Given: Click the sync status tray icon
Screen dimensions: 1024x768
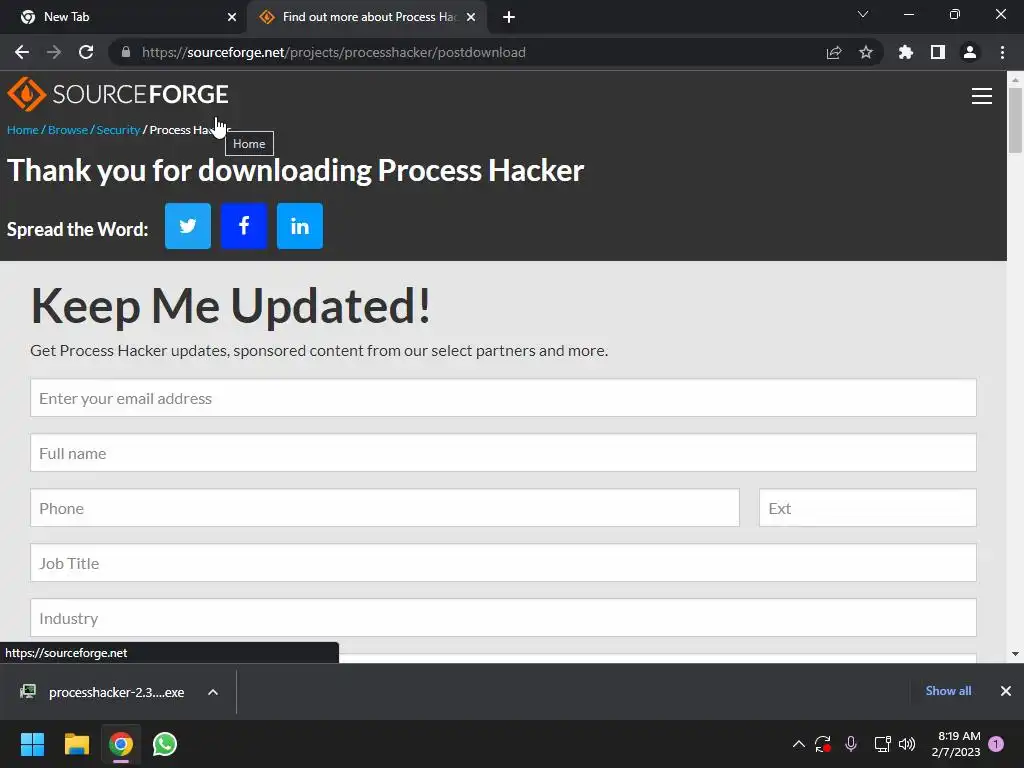Looking at the screenshot, I should pyautogui.click(x=823, y=744).
